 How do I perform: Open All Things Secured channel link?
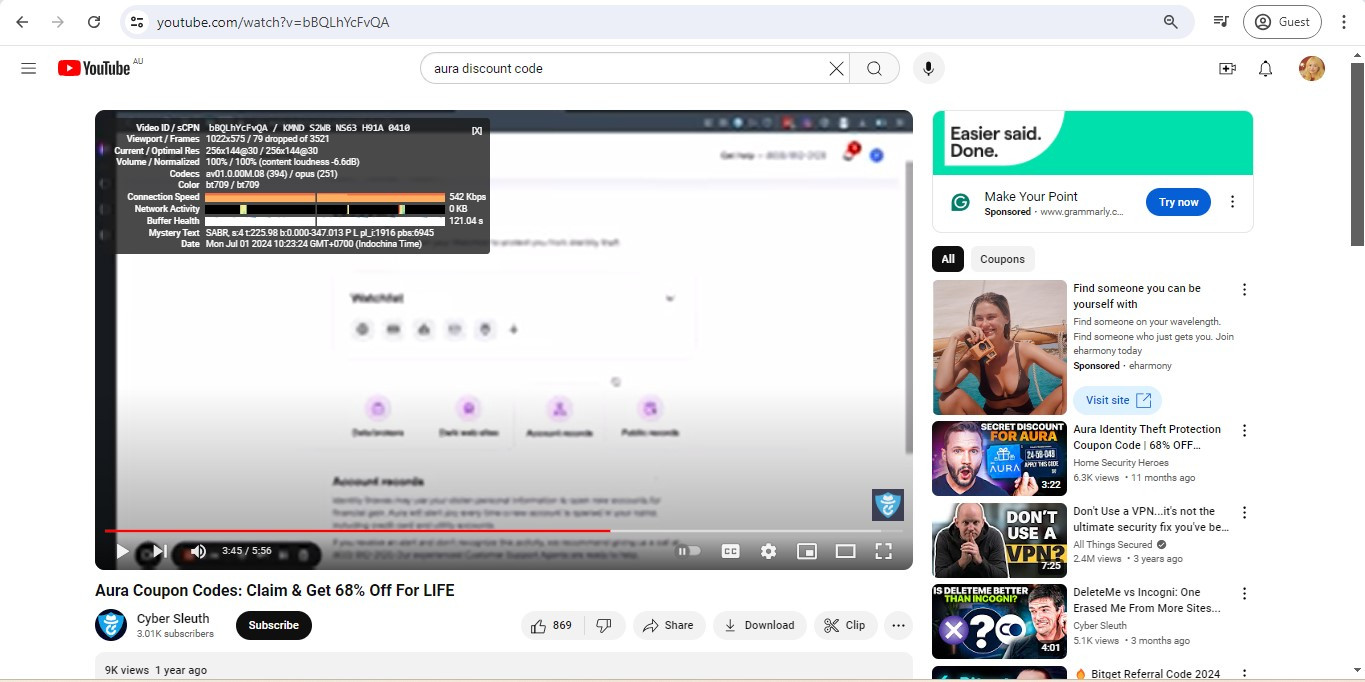pyautogui.click(x=1113, y=545)
